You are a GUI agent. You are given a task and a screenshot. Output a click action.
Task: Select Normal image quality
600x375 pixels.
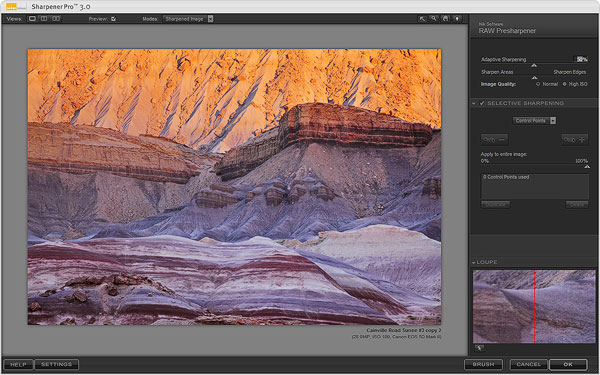tap(538, 84)
